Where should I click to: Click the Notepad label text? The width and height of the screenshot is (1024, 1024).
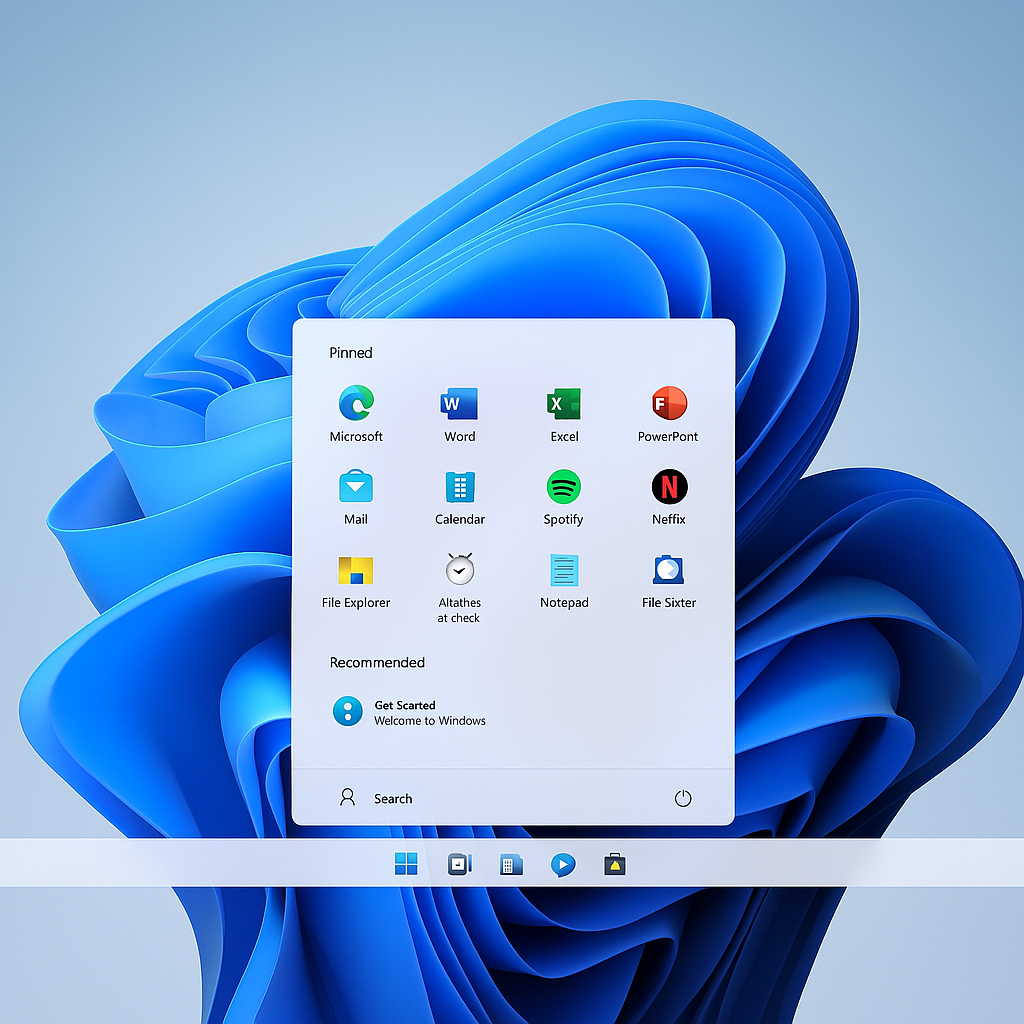(564, 603)
